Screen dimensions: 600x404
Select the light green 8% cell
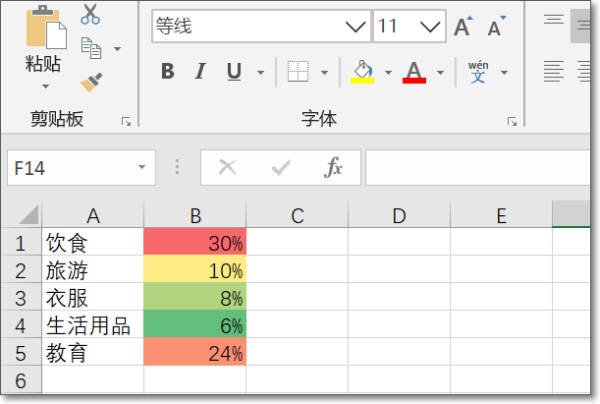195,297
